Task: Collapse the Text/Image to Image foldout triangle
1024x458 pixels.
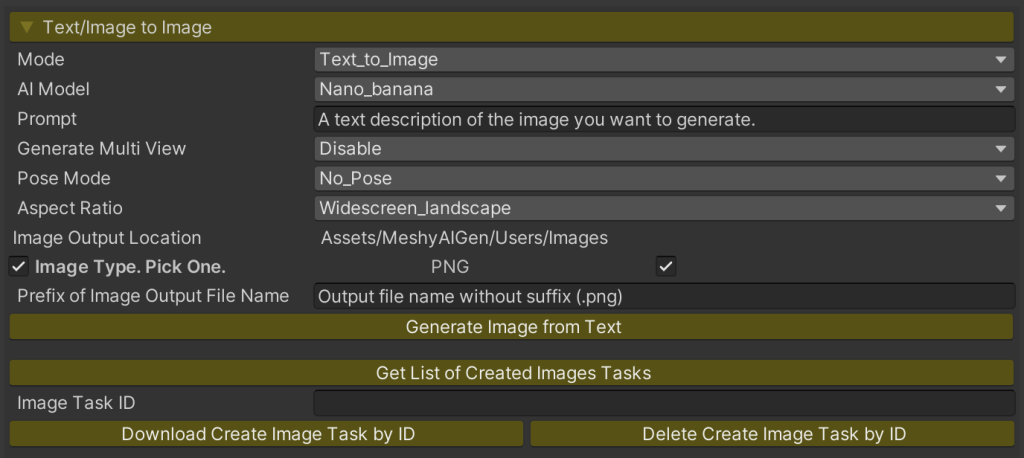Action: coord(27,27)
